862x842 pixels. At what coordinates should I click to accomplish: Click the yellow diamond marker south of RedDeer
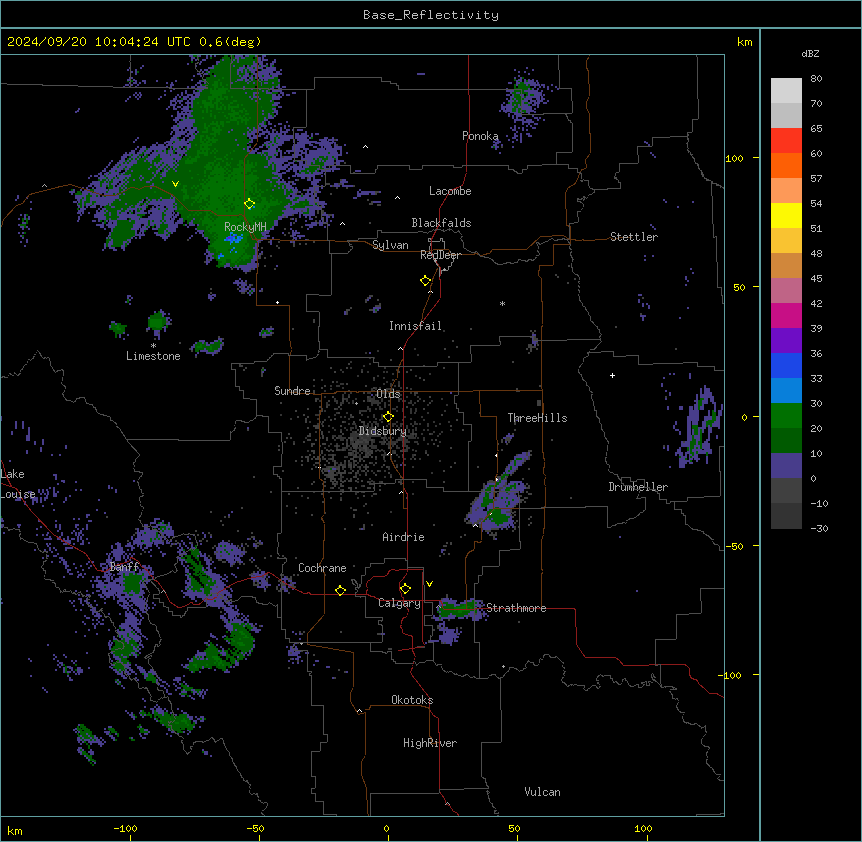(x=426, y=281)
